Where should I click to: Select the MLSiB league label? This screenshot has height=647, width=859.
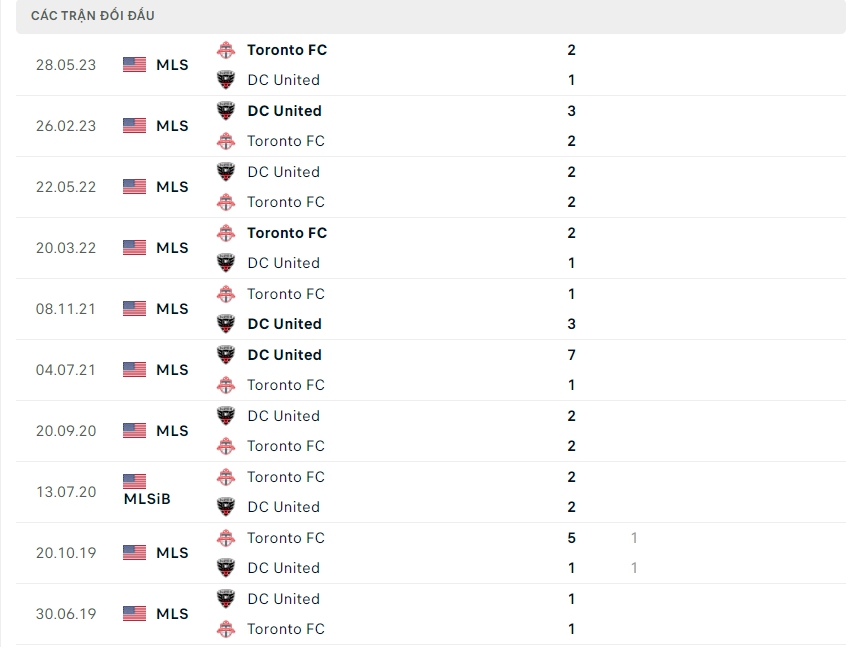pyautogui.click(x=147, y=498)
